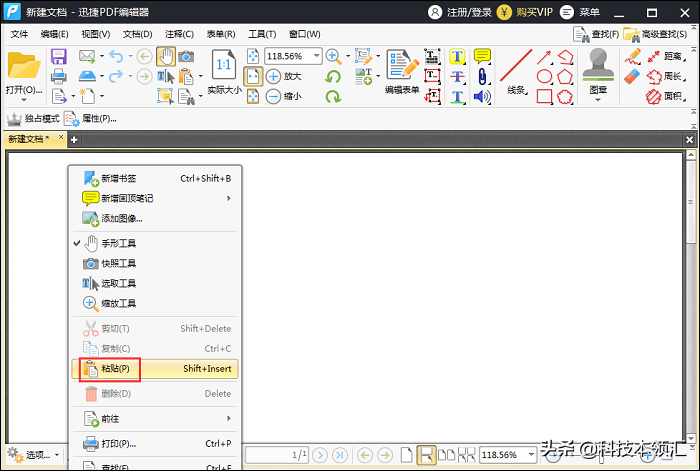
Task: Click the Zoom In 放大 button
Action: (284, 76)
